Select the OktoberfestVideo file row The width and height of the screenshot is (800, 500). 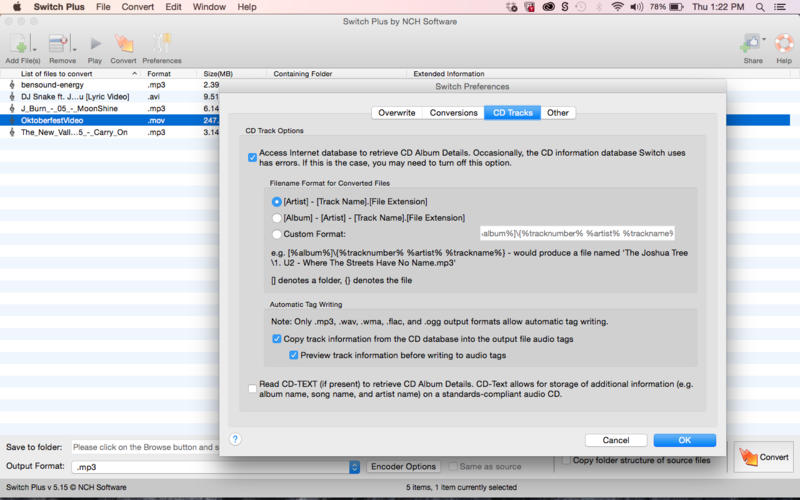[x=110, y=120]
